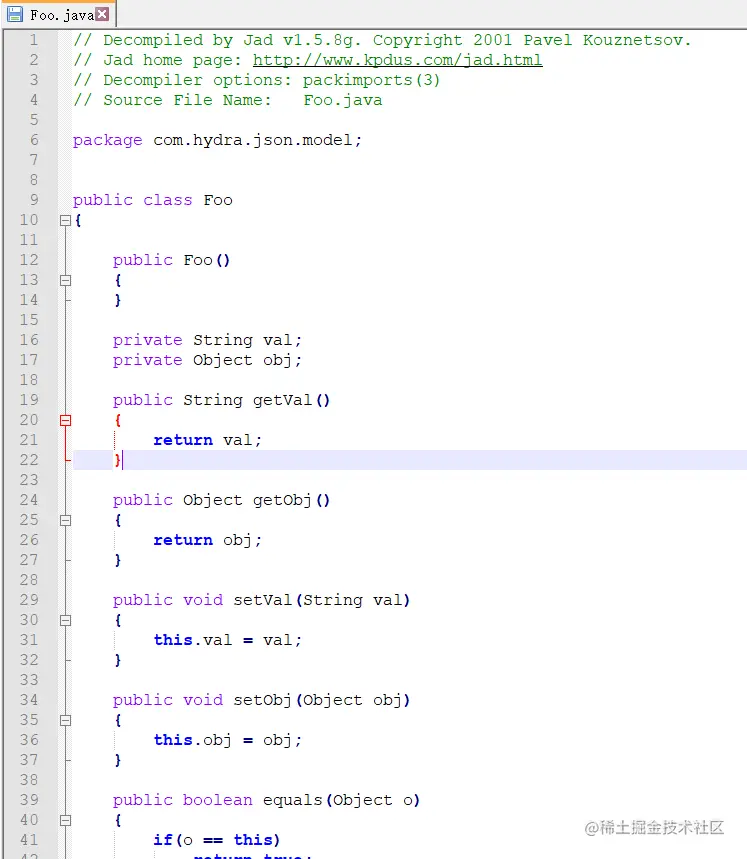Click the 'Decompiler options: packimports(3)' comment

257,80
